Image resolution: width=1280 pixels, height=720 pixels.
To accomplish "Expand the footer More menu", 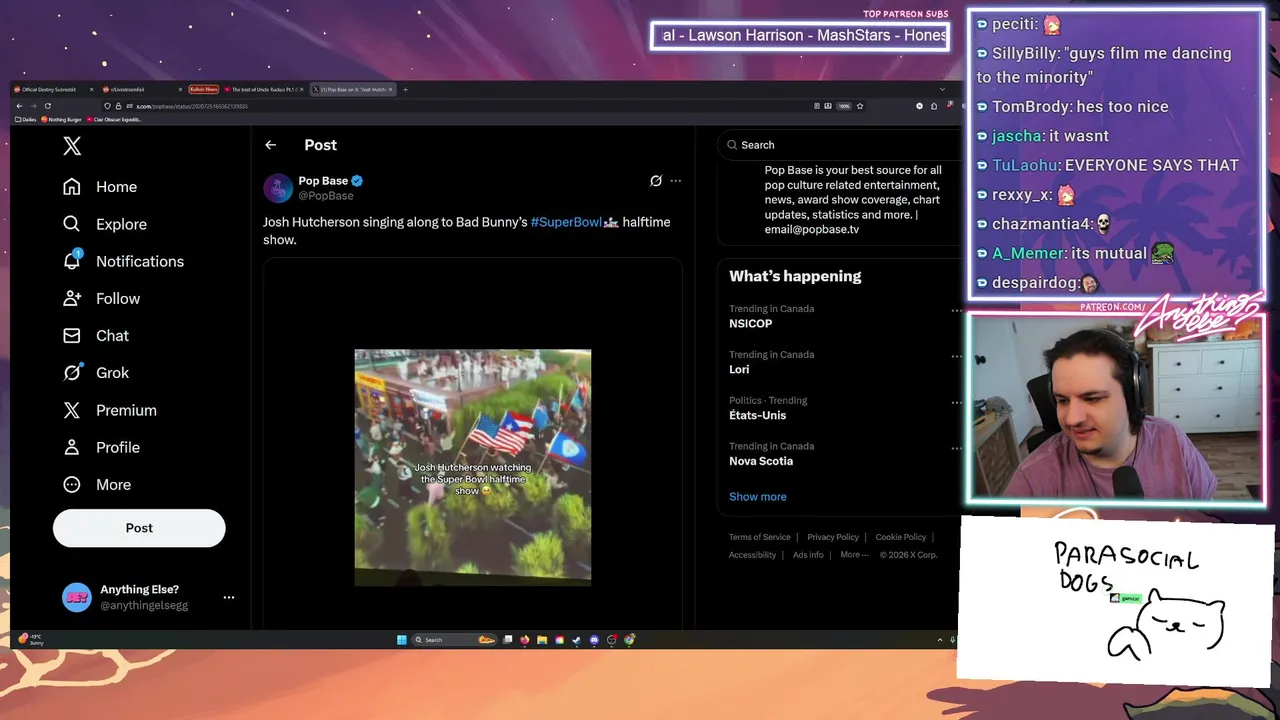I will tap(854, 555).
